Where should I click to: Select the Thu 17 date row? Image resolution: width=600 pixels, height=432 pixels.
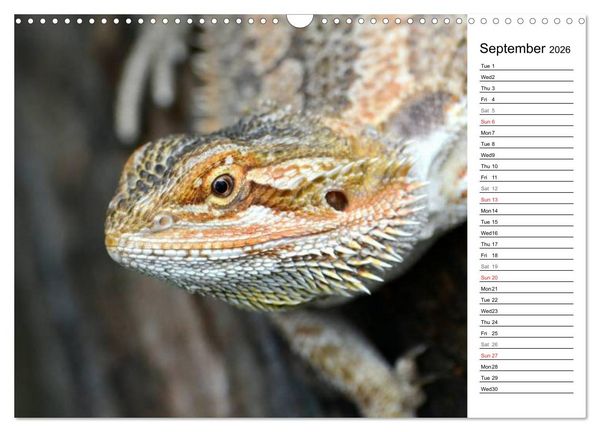(x=527, y=244)
